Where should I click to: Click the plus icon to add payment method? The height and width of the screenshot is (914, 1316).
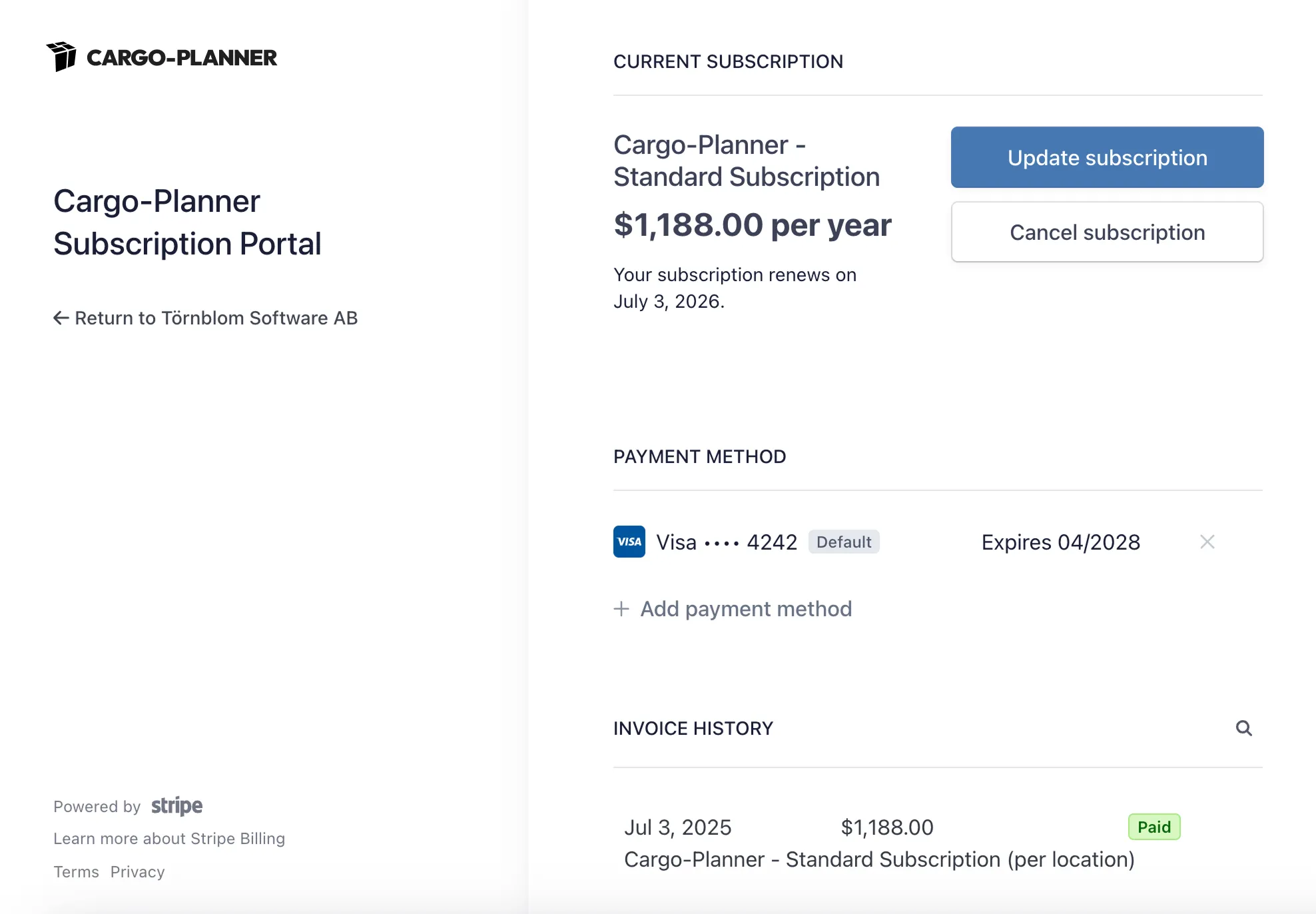point(621,609)
